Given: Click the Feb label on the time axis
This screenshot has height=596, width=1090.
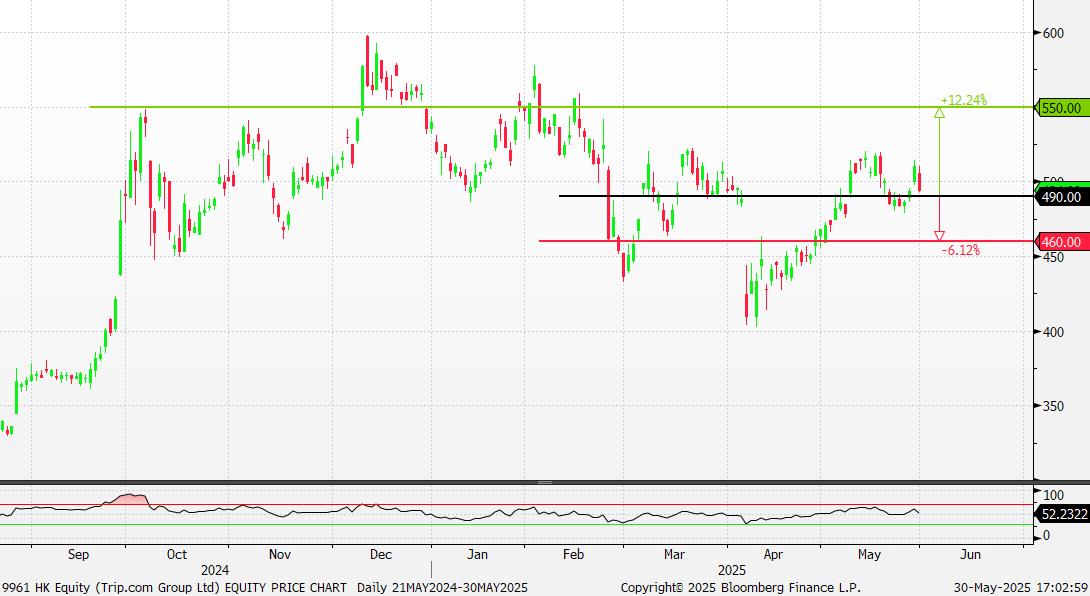Looking at the screenshot, I should (573, 554).
